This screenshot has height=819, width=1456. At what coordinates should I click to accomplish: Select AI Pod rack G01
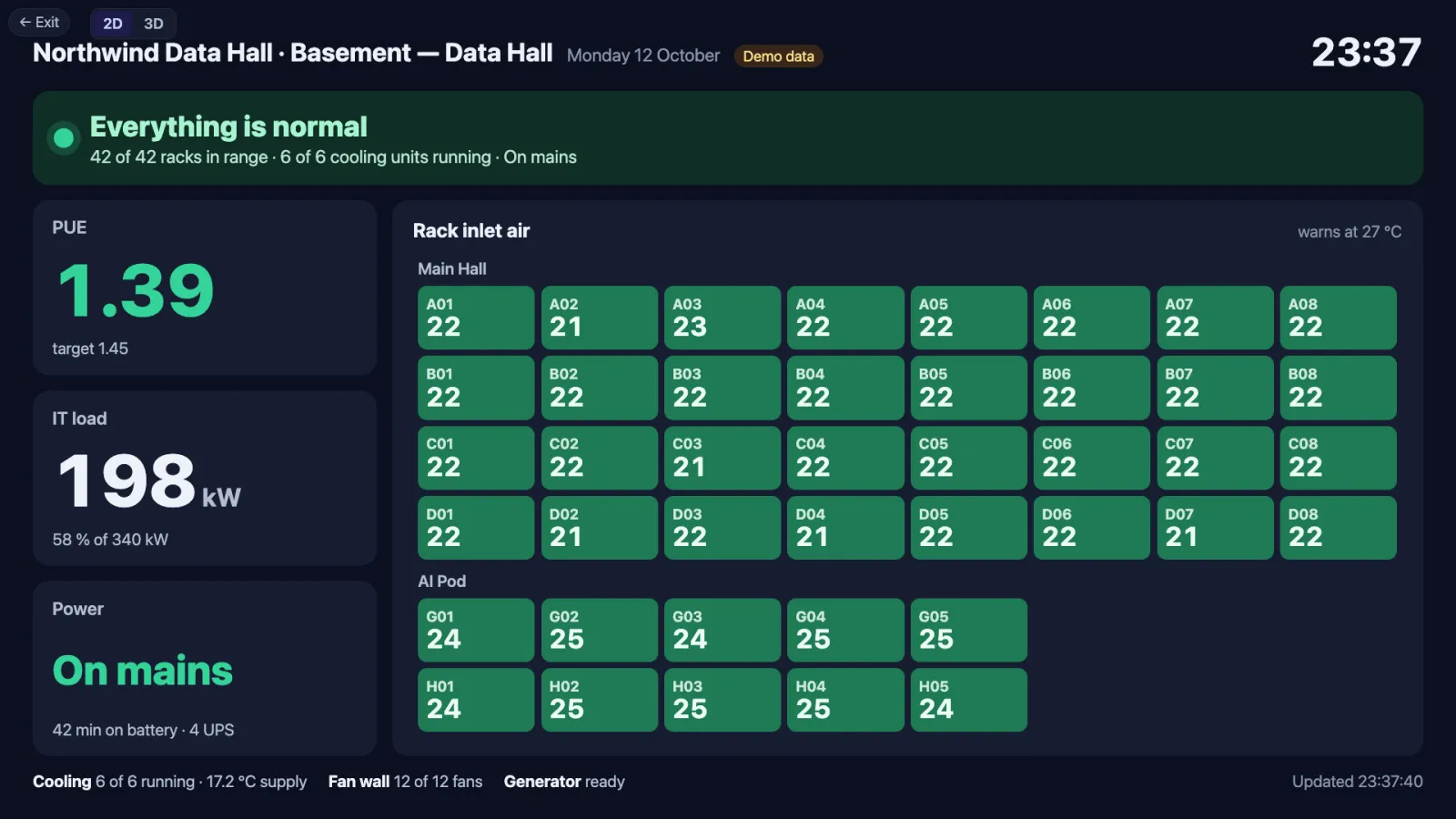[x=476, y=630]
